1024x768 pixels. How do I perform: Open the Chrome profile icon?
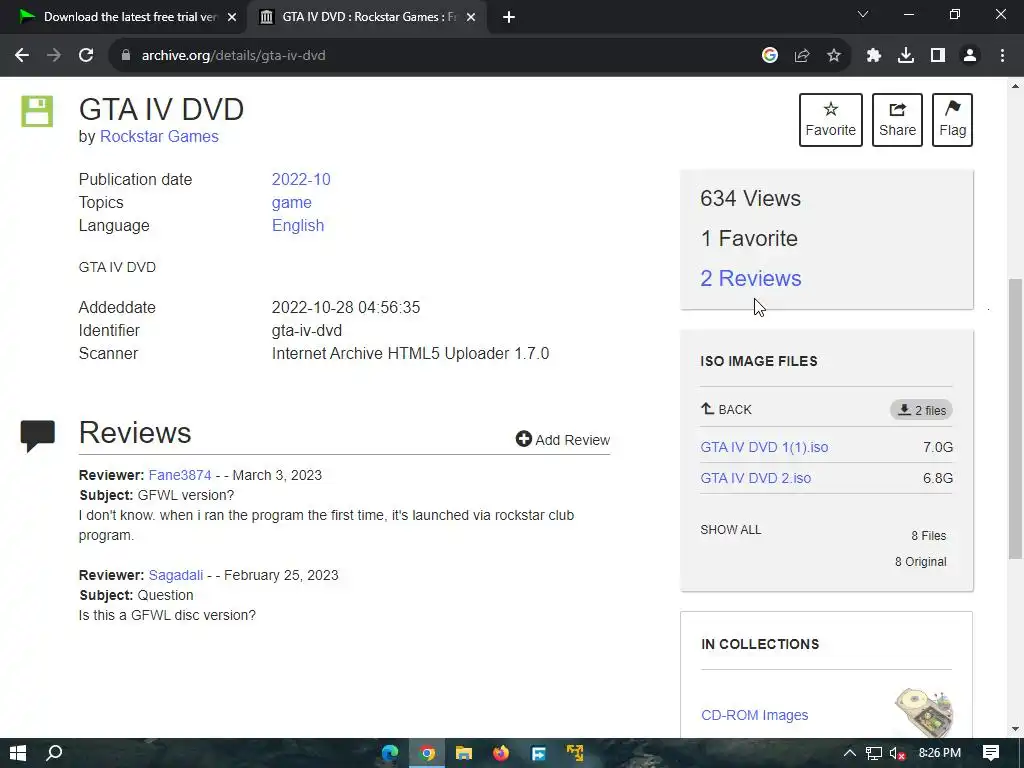(x=970, y=56)
